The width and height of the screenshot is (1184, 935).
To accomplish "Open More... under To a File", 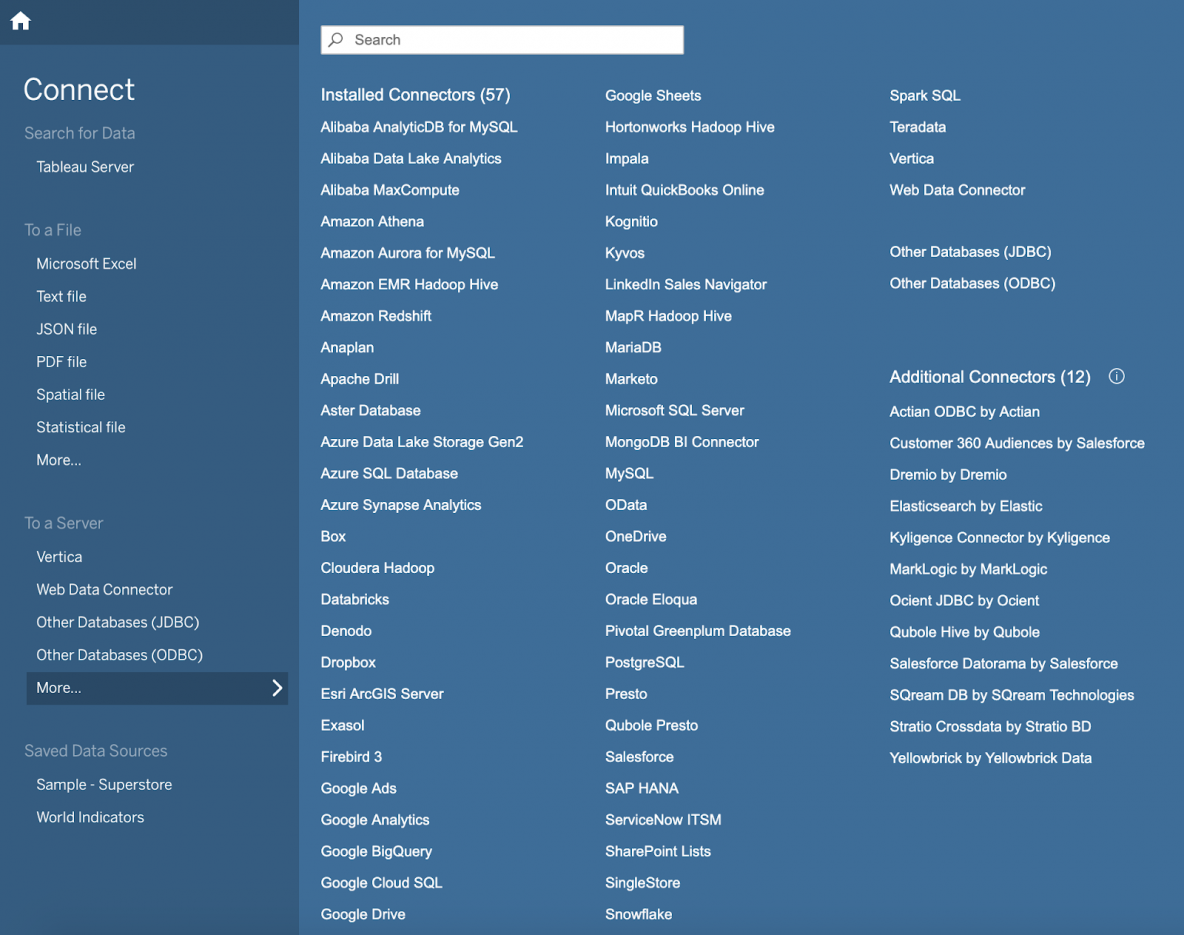I will pyautogui.click(x=59, y=460).
